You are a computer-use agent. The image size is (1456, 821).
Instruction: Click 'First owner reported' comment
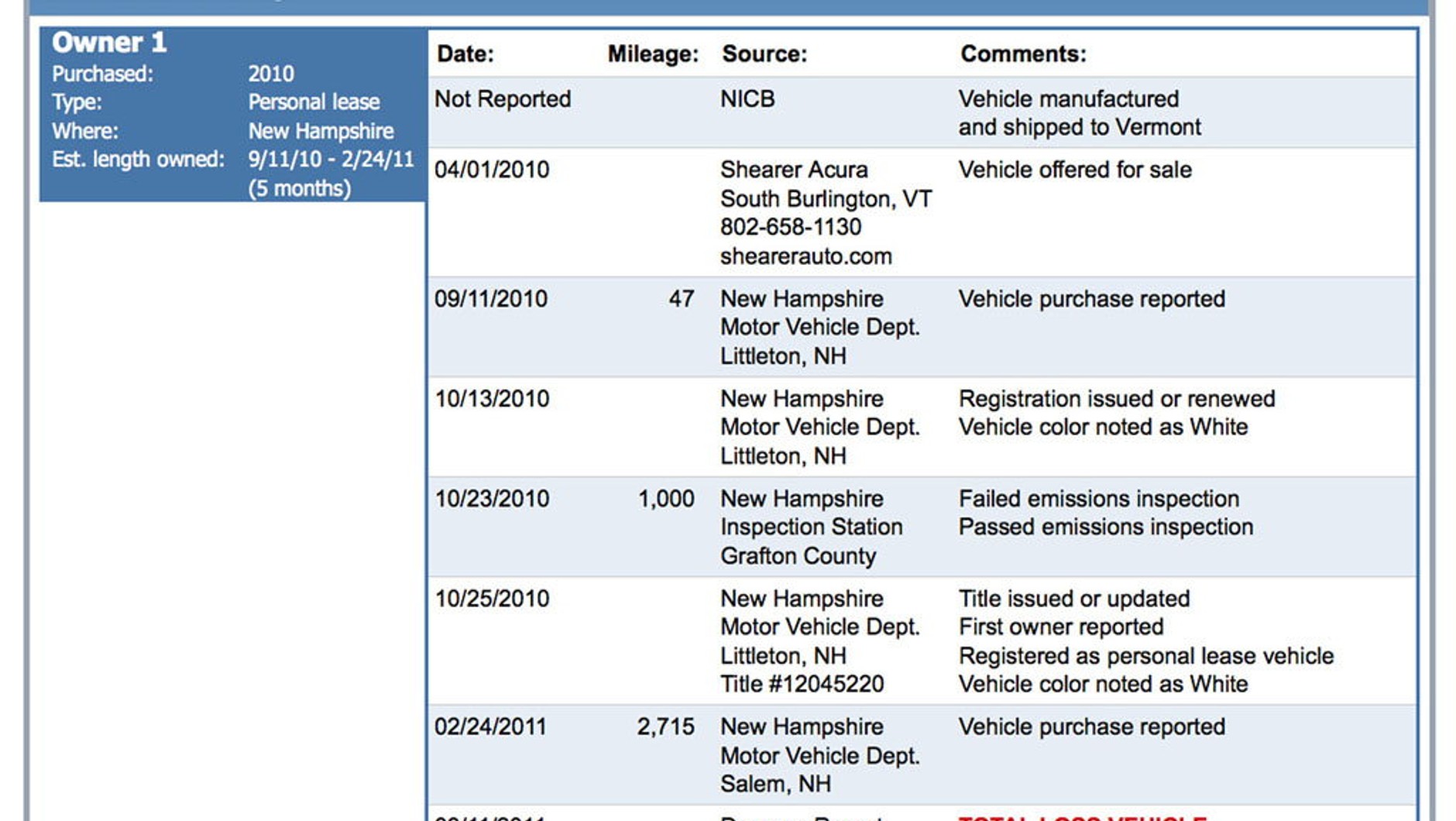(x=1061, y=627)
